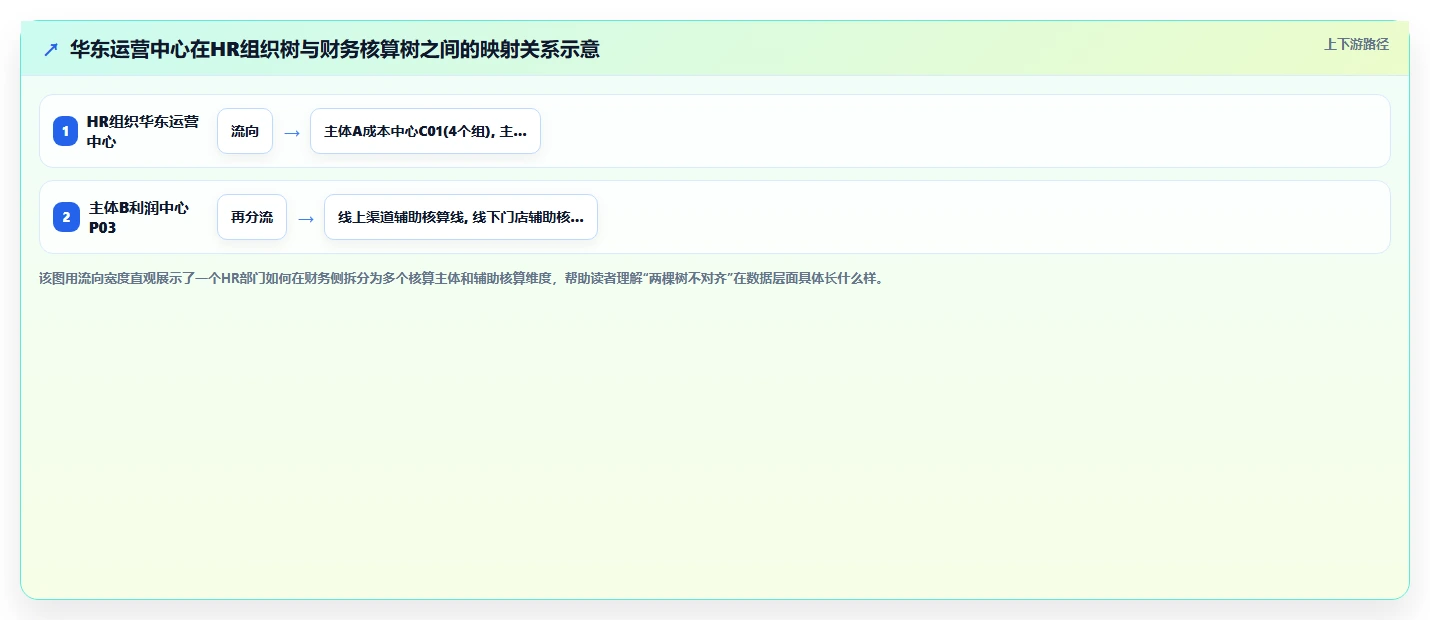This screenshot has height=620, width=1430.
Task: Select the step 1 number badge
Action: pos(66,131)
